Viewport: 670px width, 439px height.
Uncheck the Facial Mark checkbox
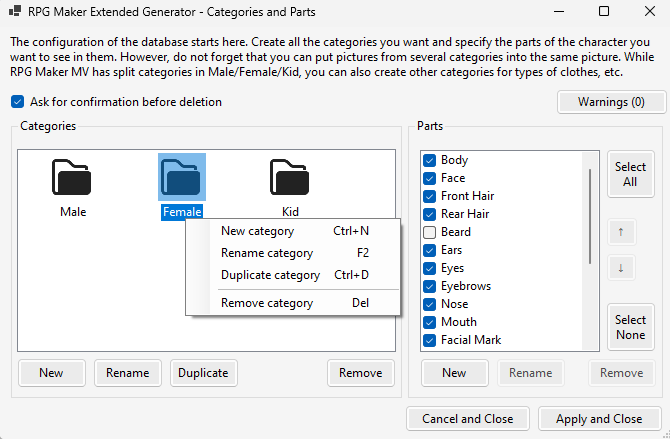(429, 340)
